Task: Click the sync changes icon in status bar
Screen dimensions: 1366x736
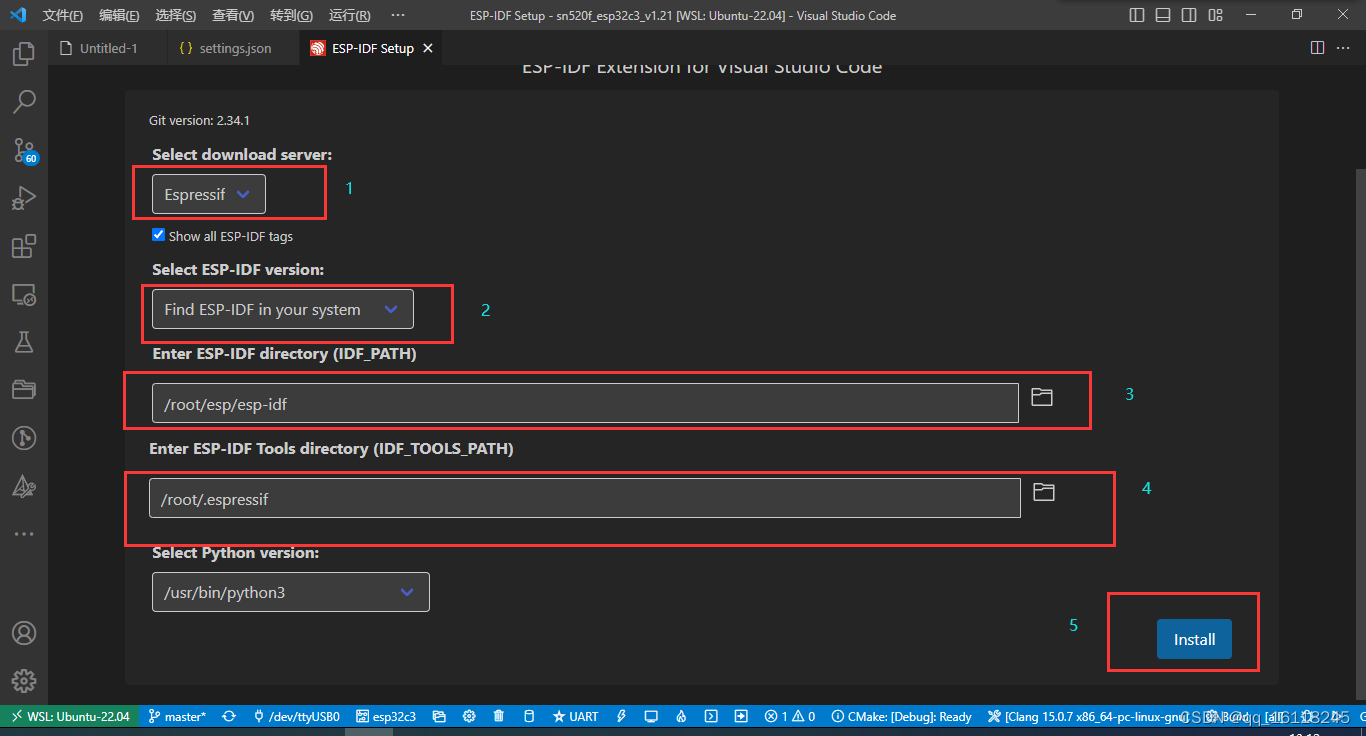Action: (229, 716)
